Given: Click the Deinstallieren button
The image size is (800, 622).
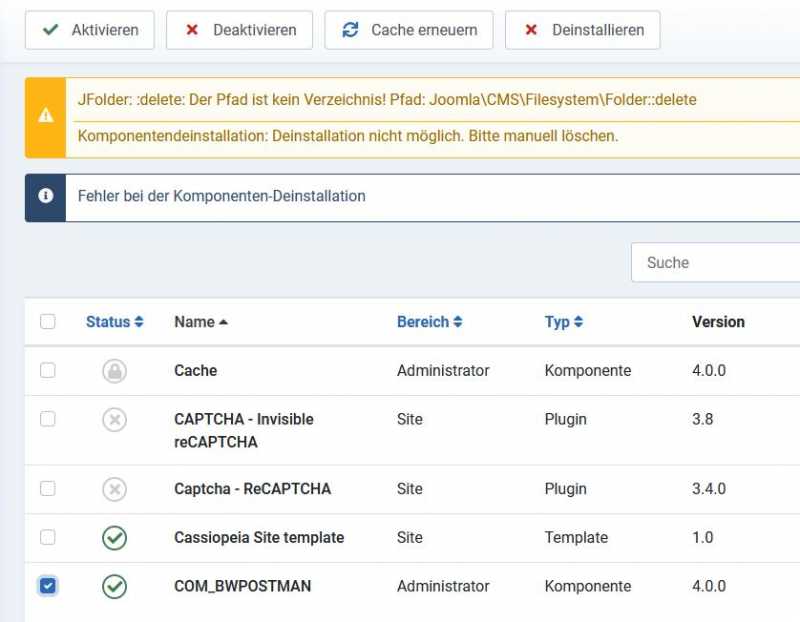Looking at the screenshot, I should tap(582, 30).
